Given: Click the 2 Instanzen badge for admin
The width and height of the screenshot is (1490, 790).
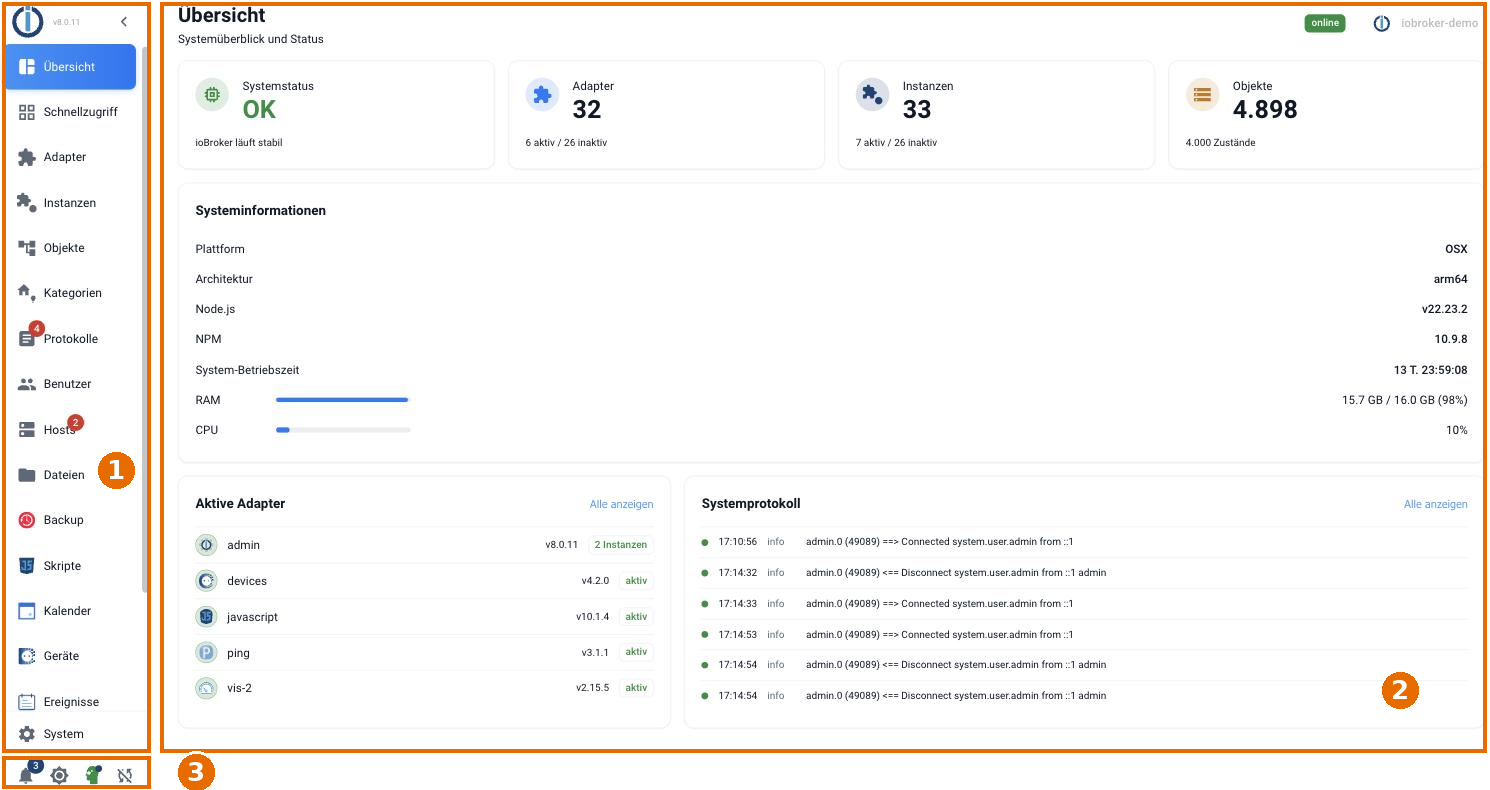Looking at the screenshot, I should (621, 545).
